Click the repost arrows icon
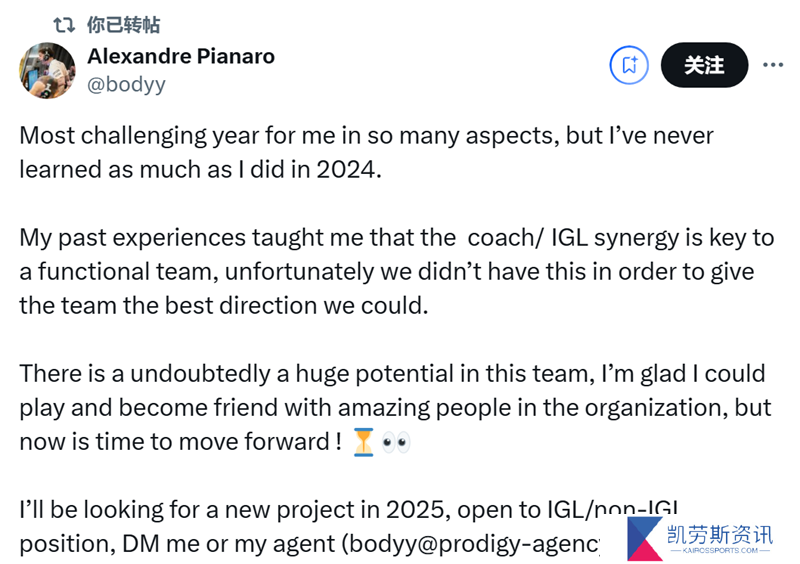This screenshot has width=800, height=564. point(64,24)
